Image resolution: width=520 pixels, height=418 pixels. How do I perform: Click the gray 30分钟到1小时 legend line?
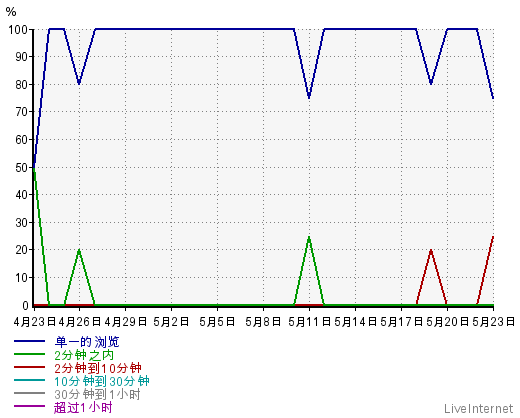pos(29,393)
